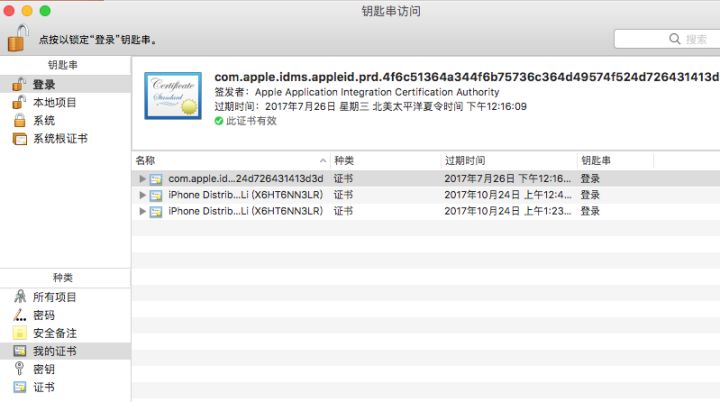Sort by the 过期时间 column header
The image size is (720, 402).
508,160
